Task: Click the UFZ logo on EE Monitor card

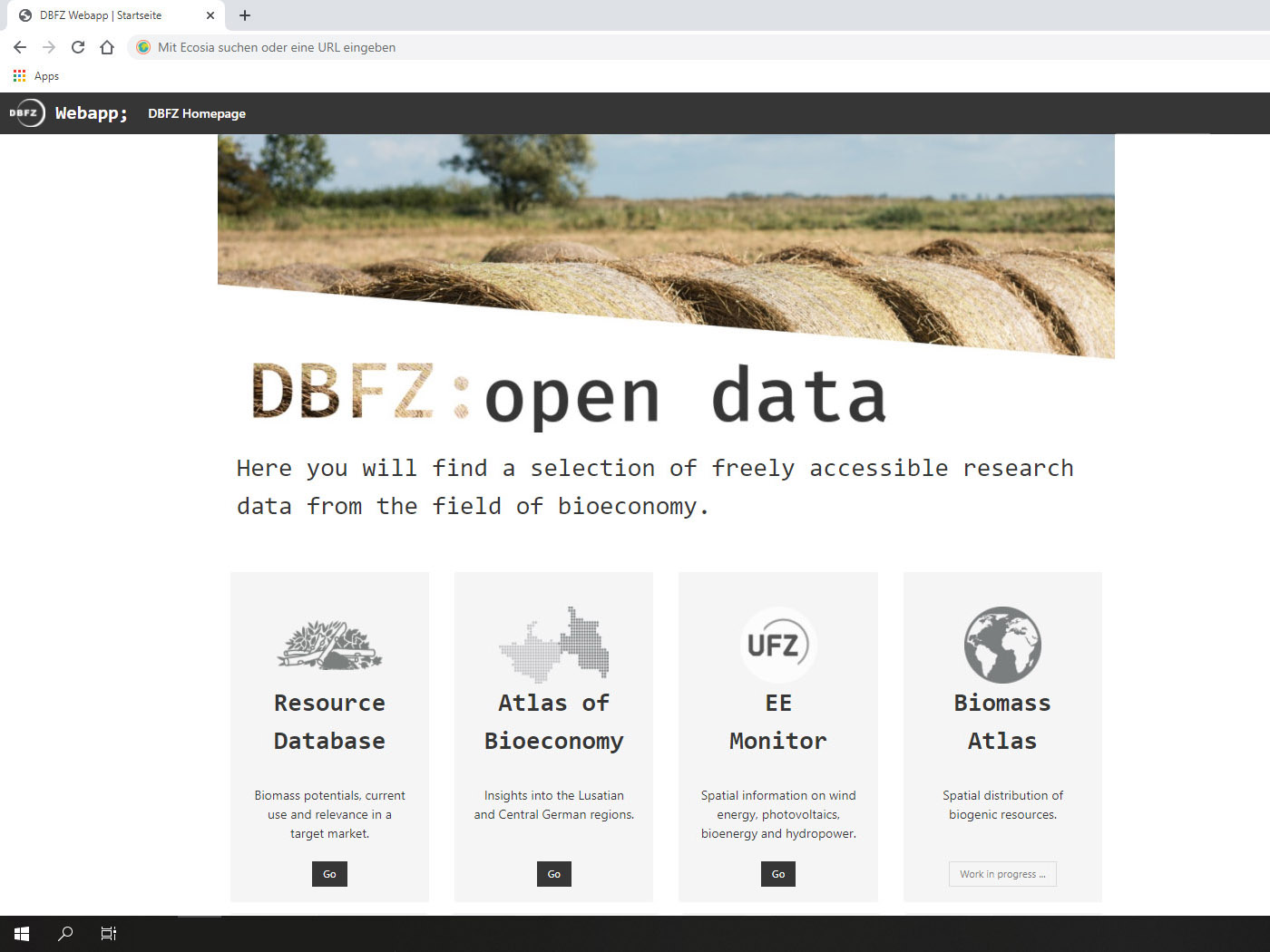Action: [778, 645]
